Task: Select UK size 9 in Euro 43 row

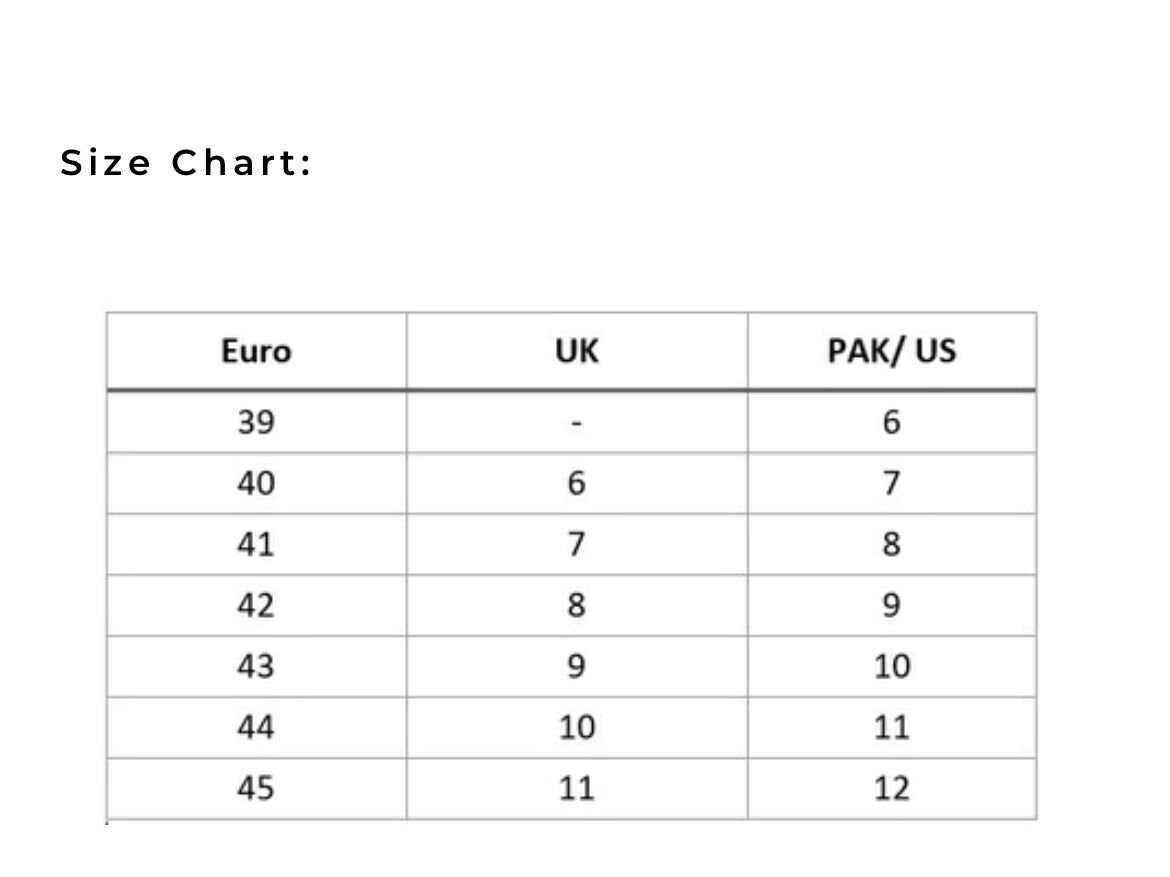Action: [x=576, y=667]
